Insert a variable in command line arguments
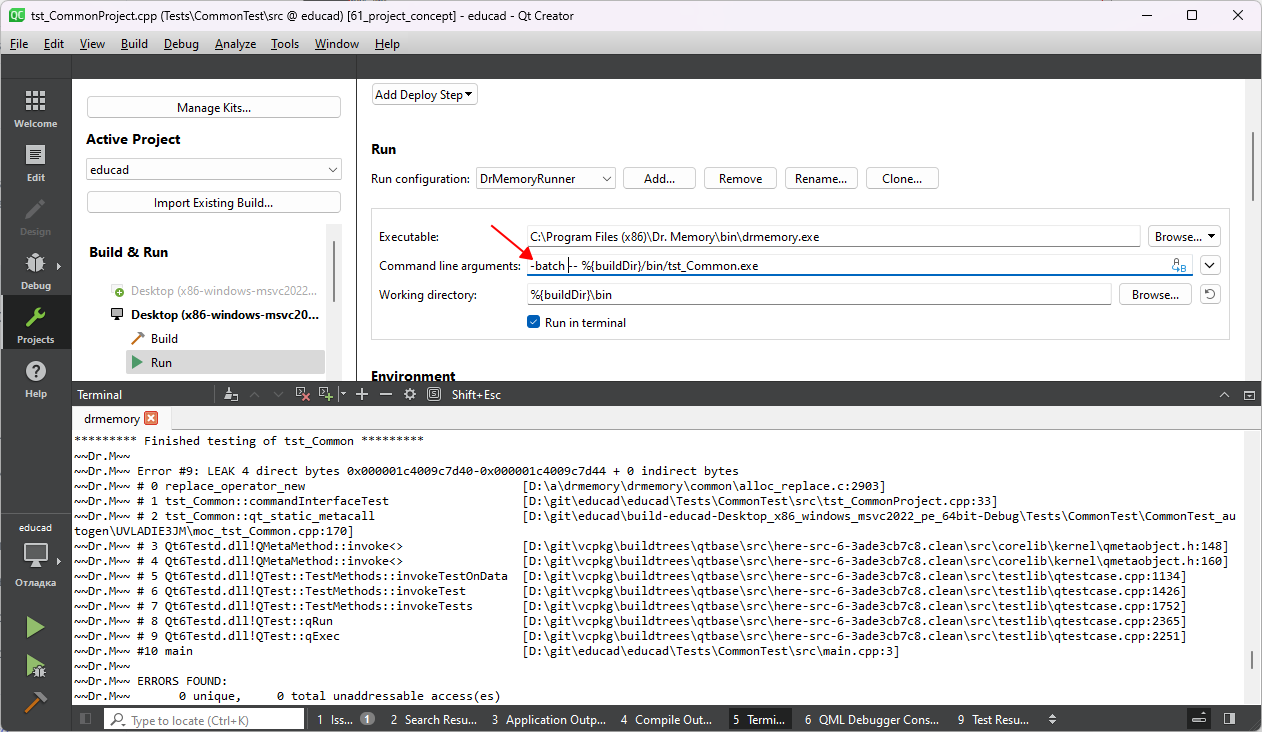The width and height of the screenshot is (1262, 732). point(1180,265)
